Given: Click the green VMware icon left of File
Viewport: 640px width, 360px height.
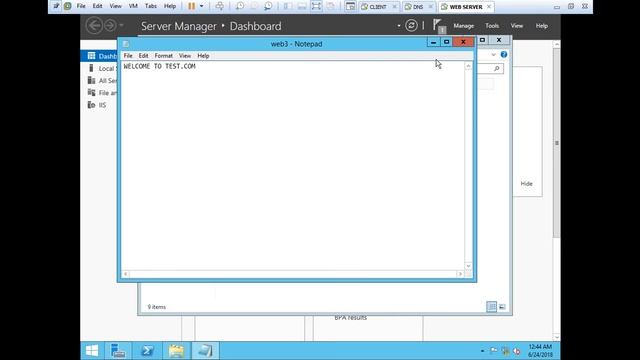Looking at the screenshot, I should 67,6.
